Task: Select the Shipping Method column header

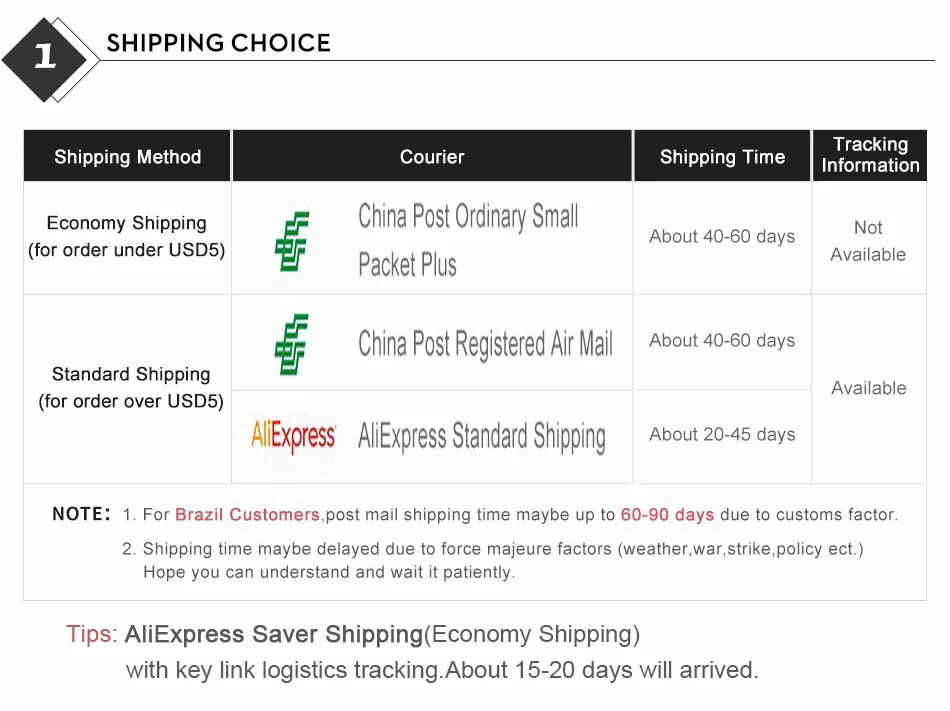Action: click(x=127, y=156)
